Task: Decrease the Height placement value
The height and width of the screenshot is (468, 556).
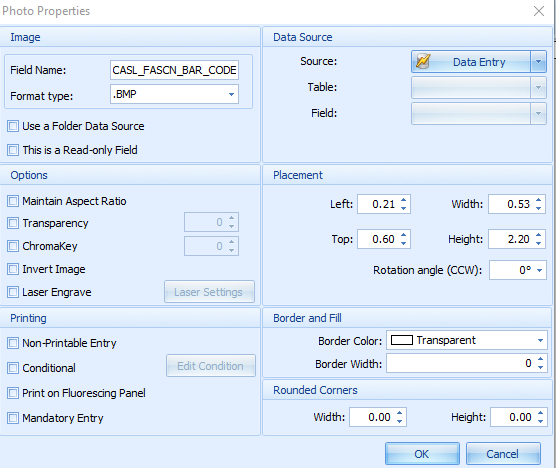Action: click(539, 243)
